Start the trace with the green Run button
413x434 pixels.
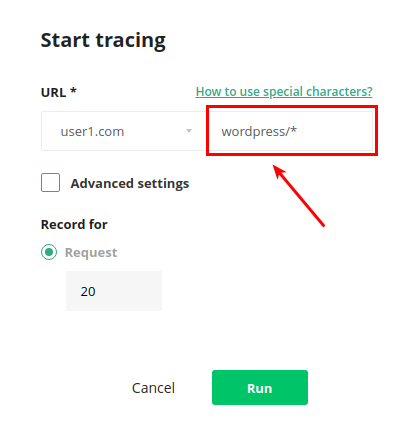point(260,388)
